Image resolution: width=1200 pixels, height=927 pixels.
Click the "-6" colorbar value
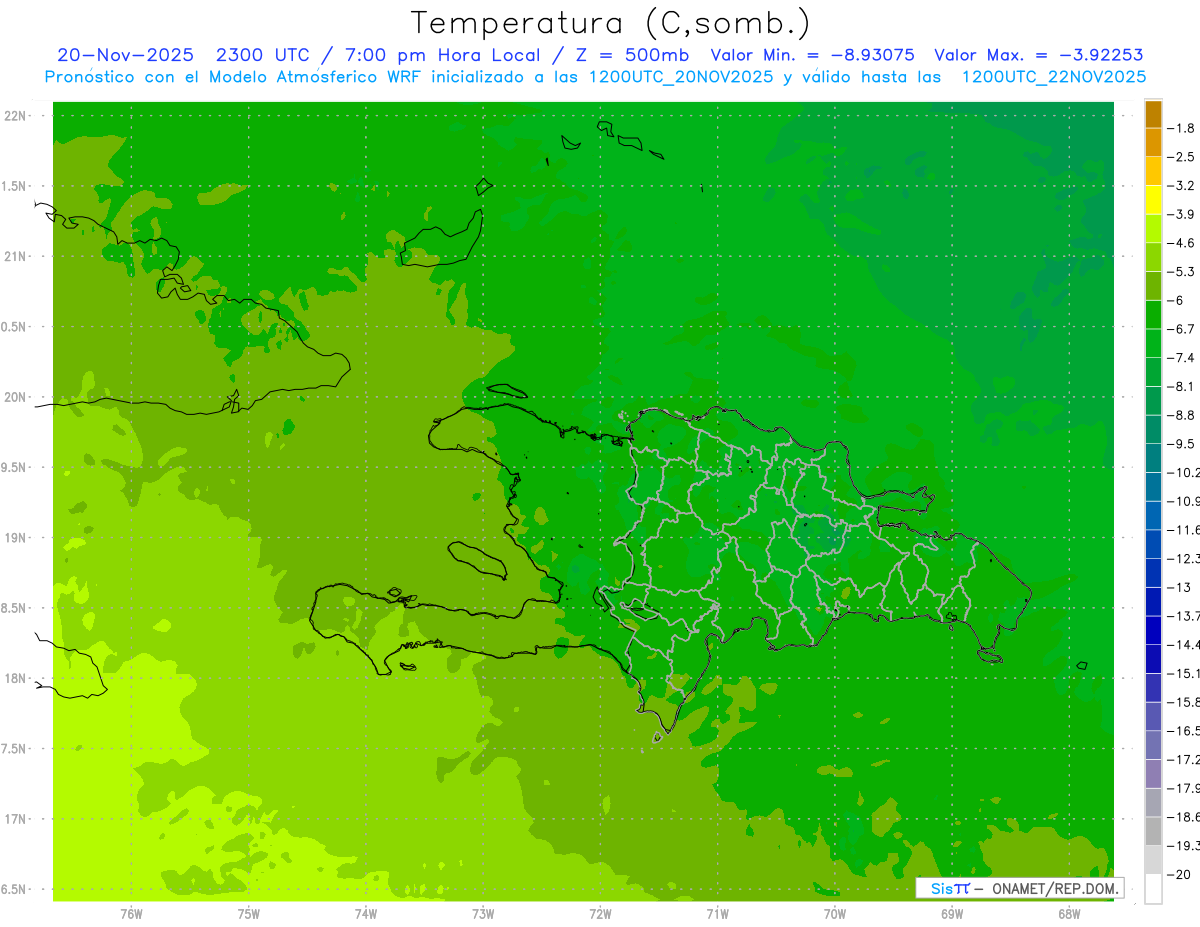[1175, 301]
